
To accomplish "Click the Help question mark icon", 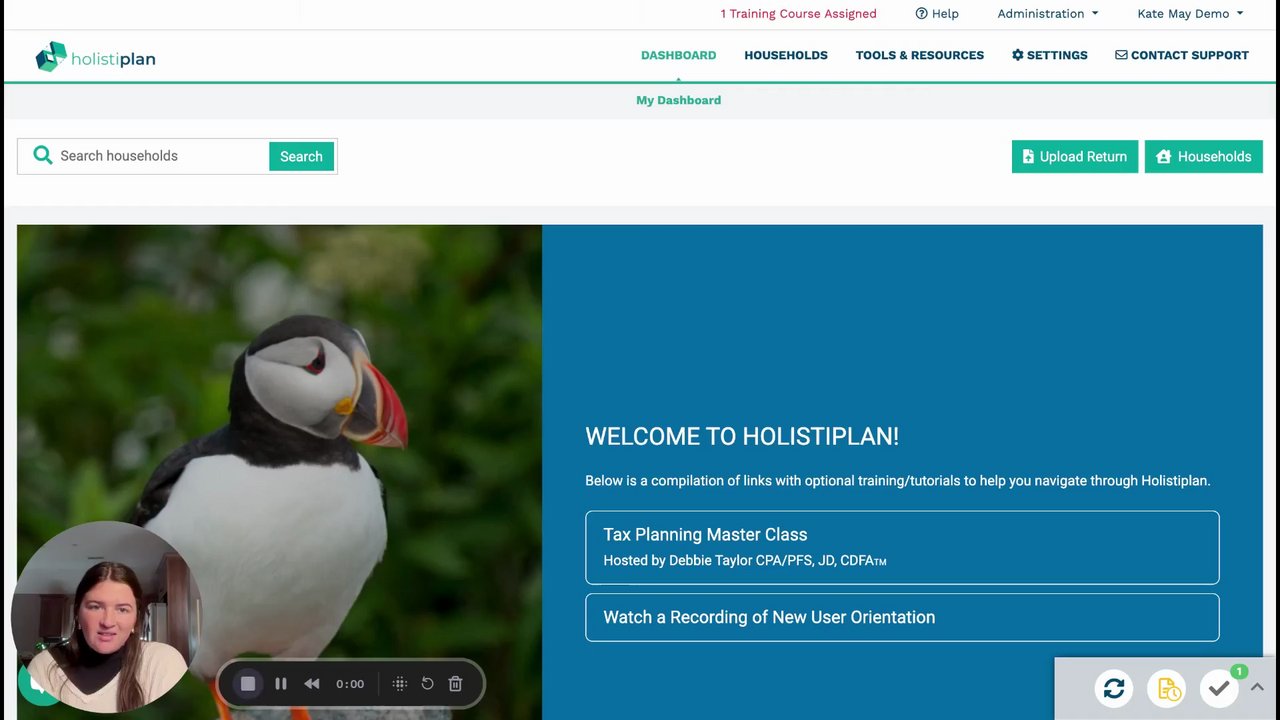I will [921, 14].
